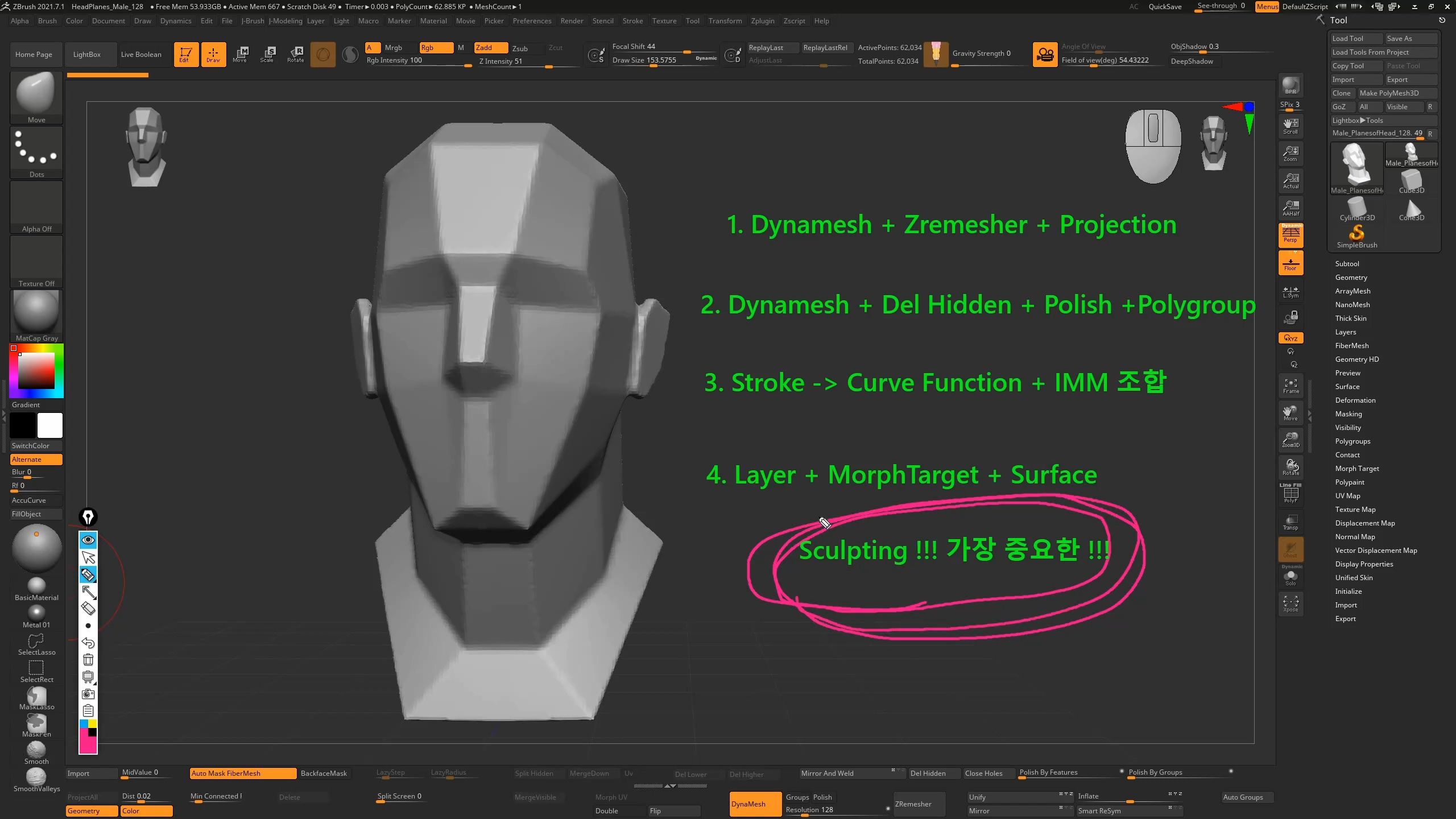Click the Solo mode icon
This screenshot has height=819, width=1456.
click(1290, 577)
